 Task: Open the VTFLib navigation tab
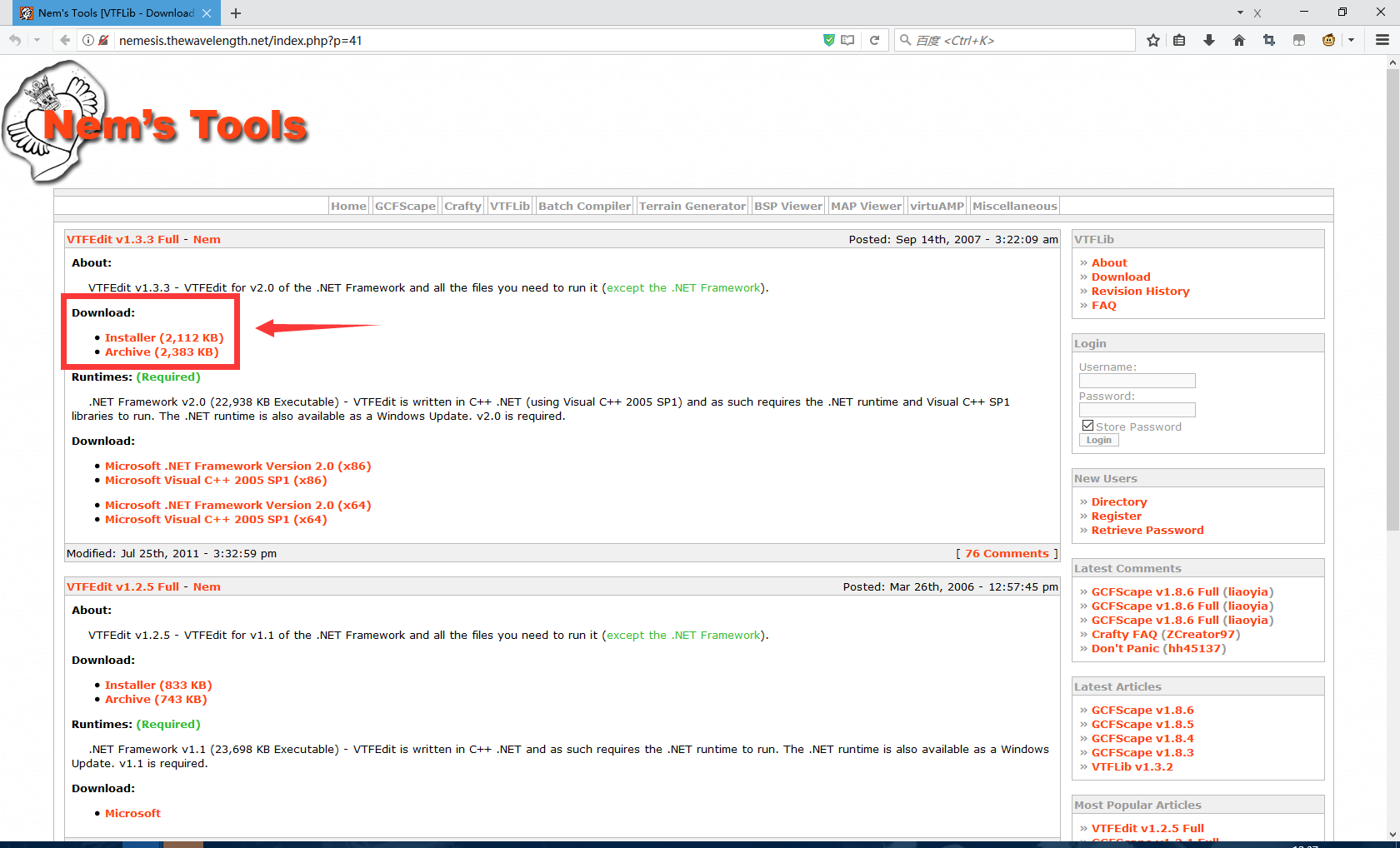[x=510, y=206]
